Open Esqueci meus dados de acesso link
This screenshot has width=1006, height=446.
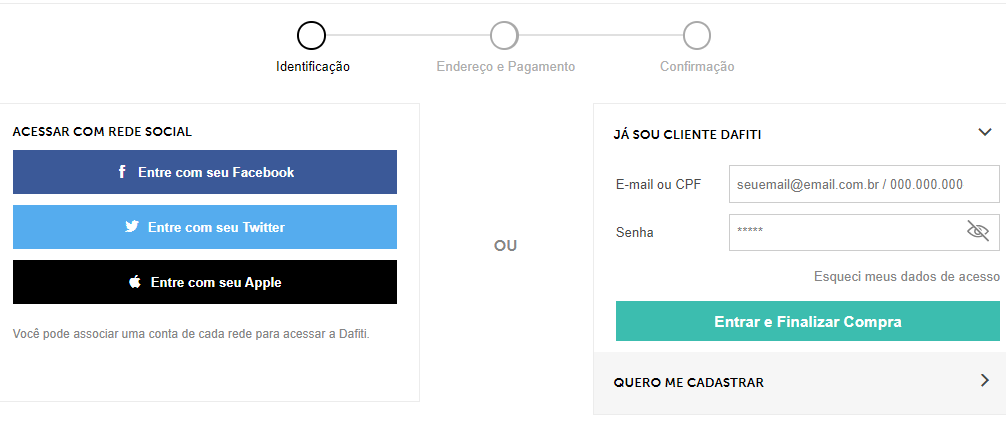pos(906,276)
